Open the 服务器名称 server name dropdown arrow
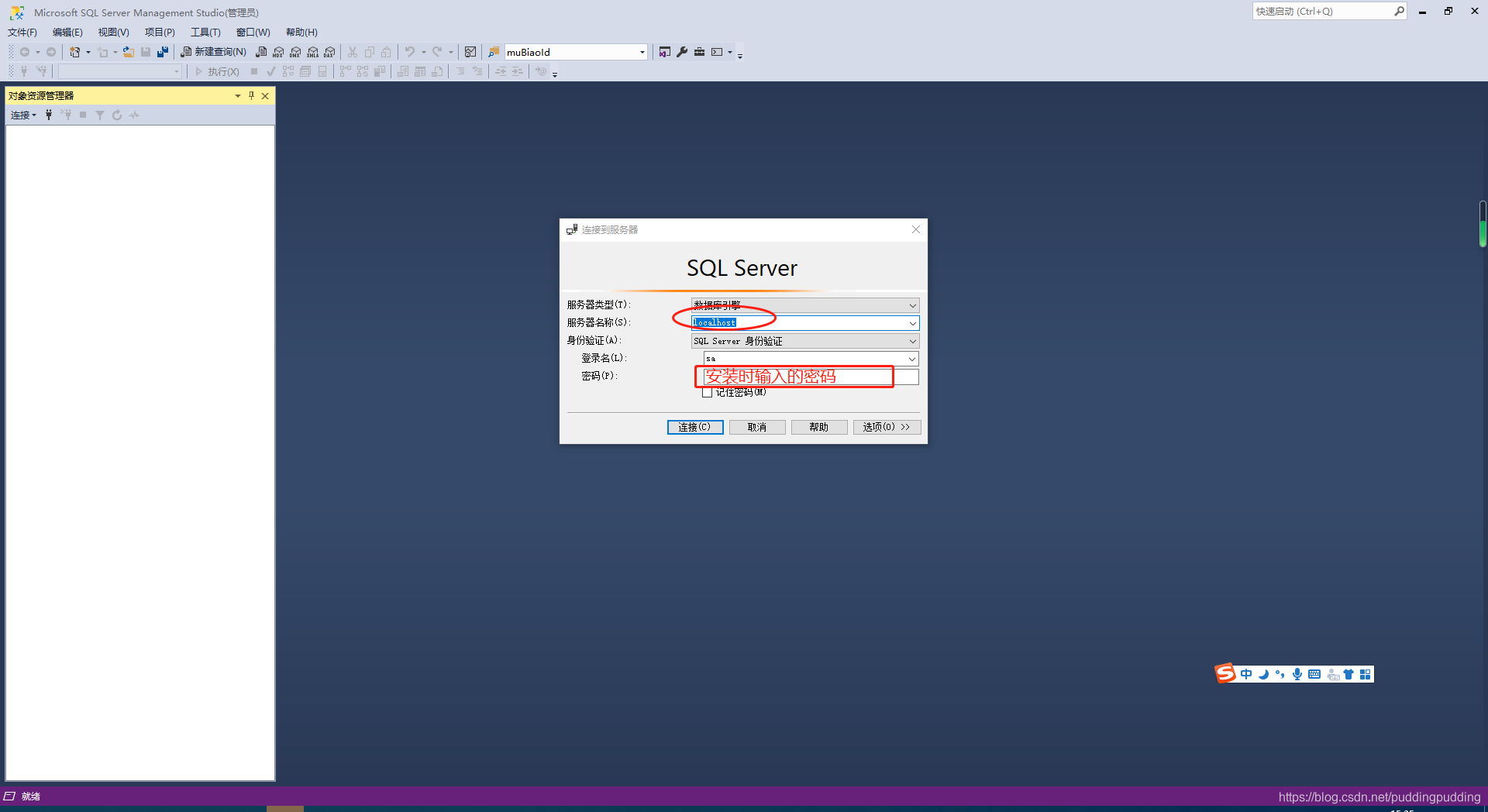The image size is (1488, 812). 912,323
